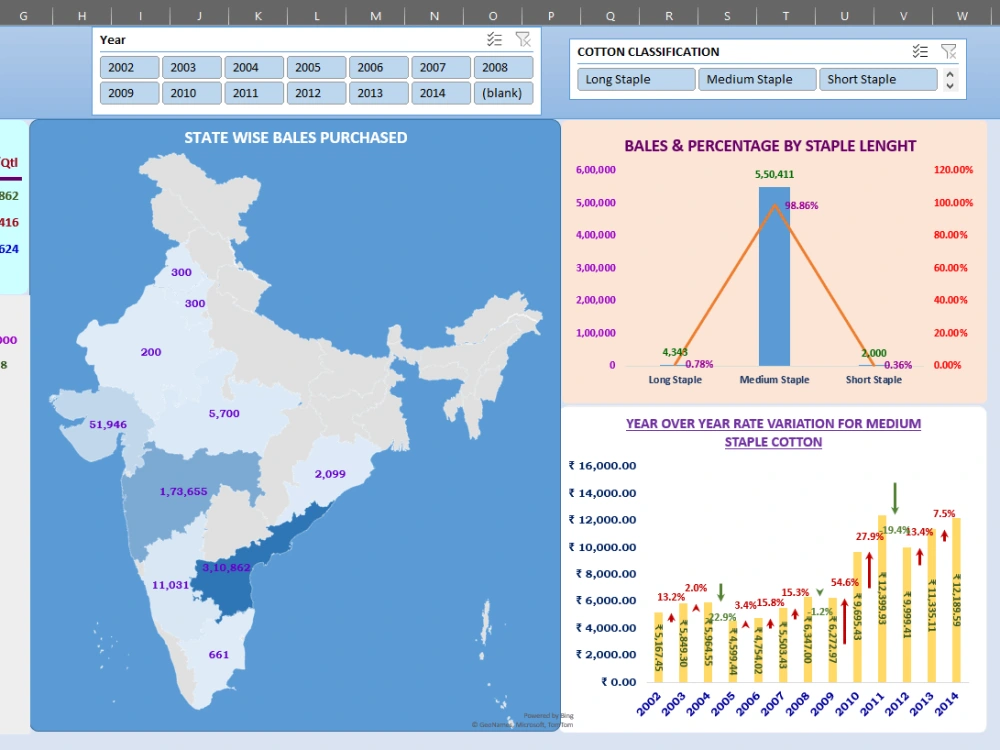
Task: Select map label 11,031
Action: click(x=170, y=585)
